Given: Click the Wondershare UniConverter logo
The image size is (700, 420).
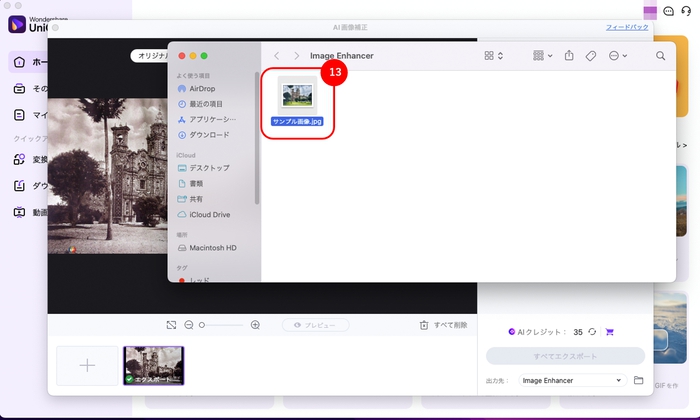Looking at the screenshot, I should [17, 25].
